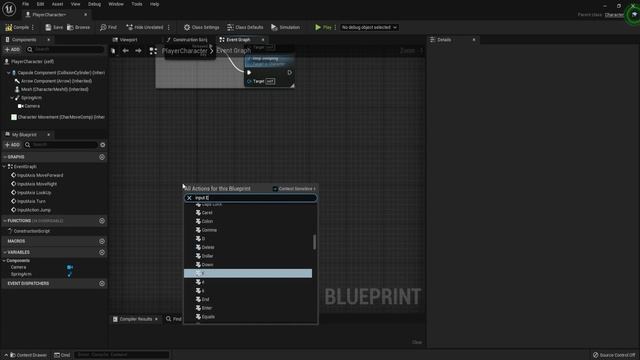Collapse the Capsule Component tree node
The width and height of the screenshot is (640, 360).
coord(8,73)
